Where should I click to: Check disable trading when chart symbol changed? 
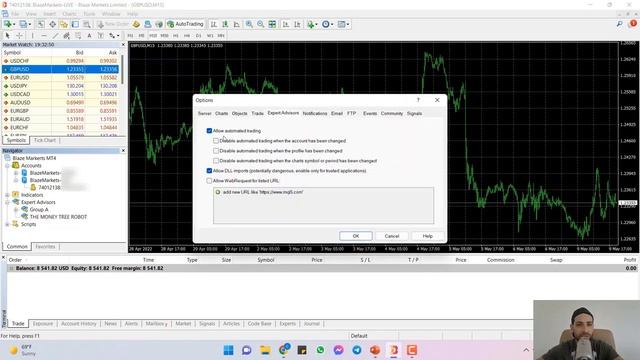(x=216, y=161)
